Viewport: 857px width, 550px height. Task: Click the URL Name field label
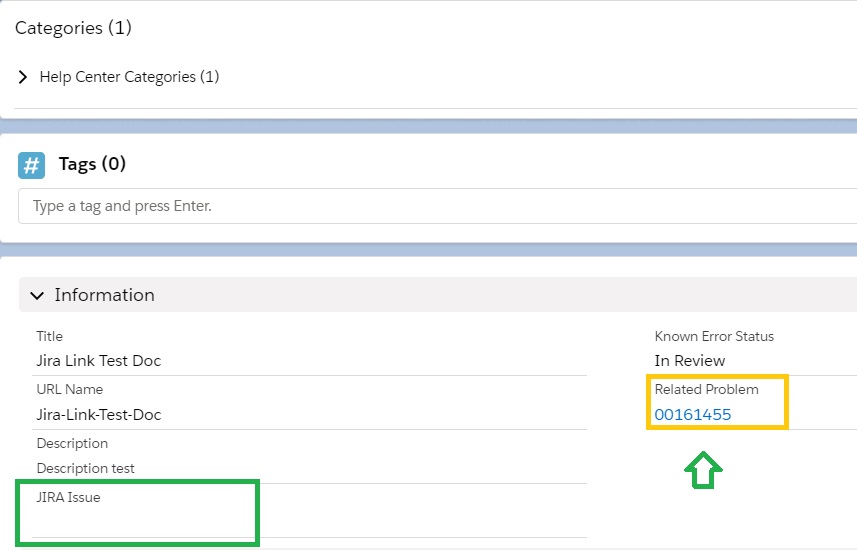coord(69,389)
